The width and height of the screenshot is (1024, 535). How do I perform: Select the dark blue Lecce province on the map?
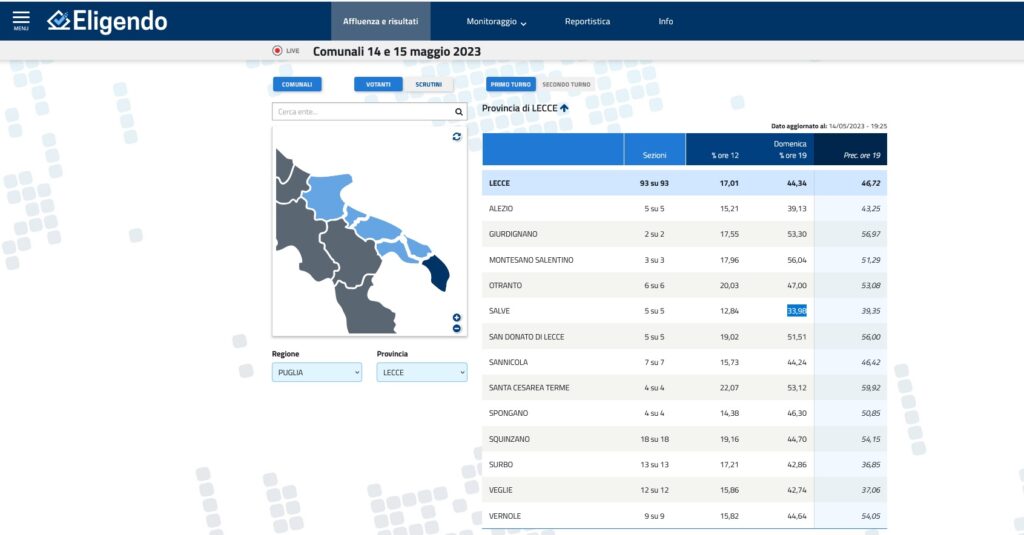click(438, 273)
